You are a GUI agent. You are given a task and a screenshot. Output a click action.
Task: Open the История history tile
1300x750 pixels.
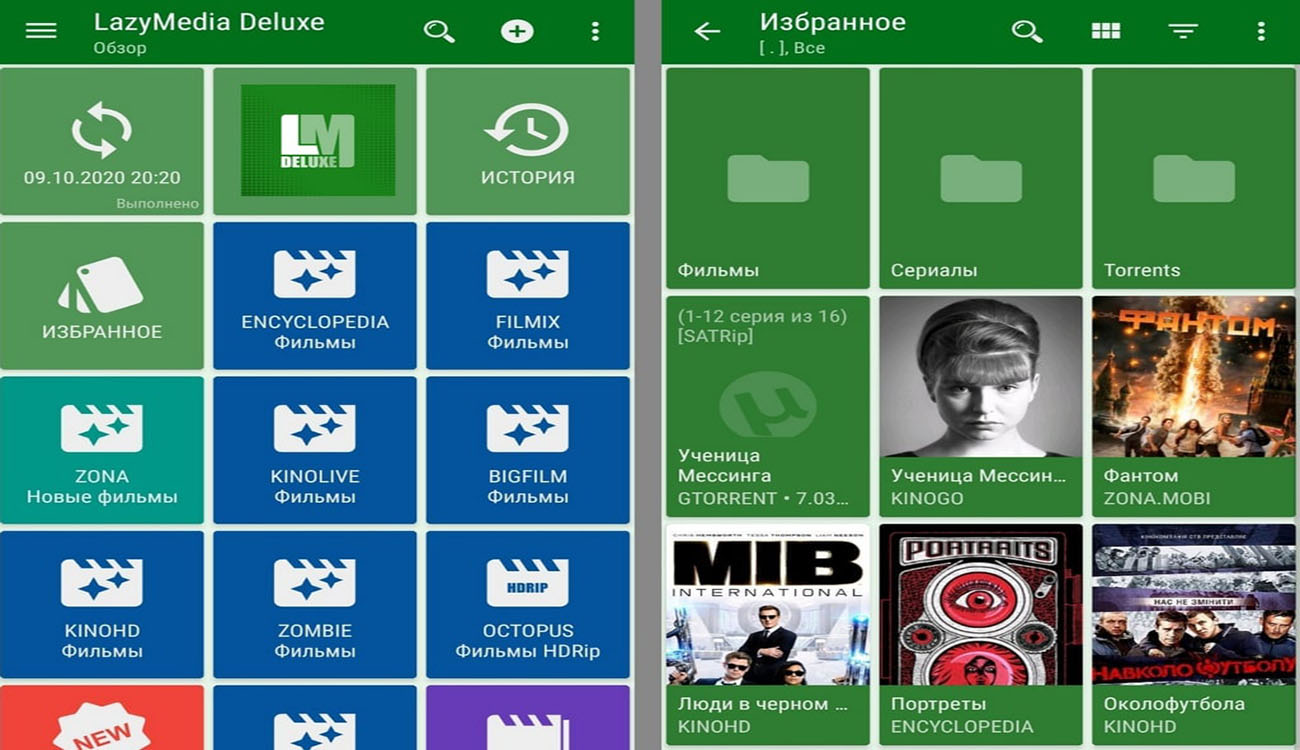coord(528,142)
